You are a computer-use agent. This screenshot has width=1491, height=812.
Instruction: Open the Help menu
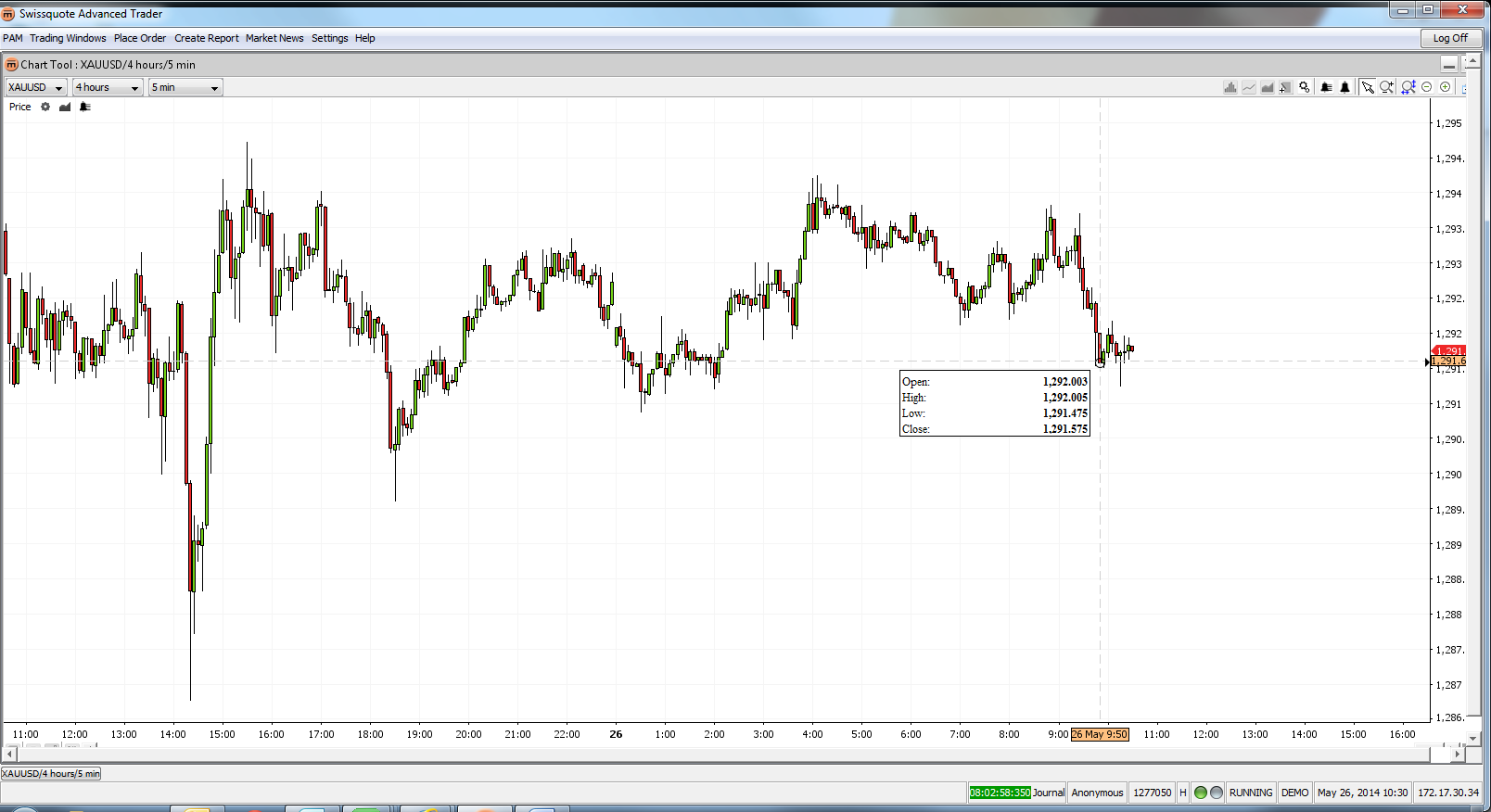coord(365,38)
